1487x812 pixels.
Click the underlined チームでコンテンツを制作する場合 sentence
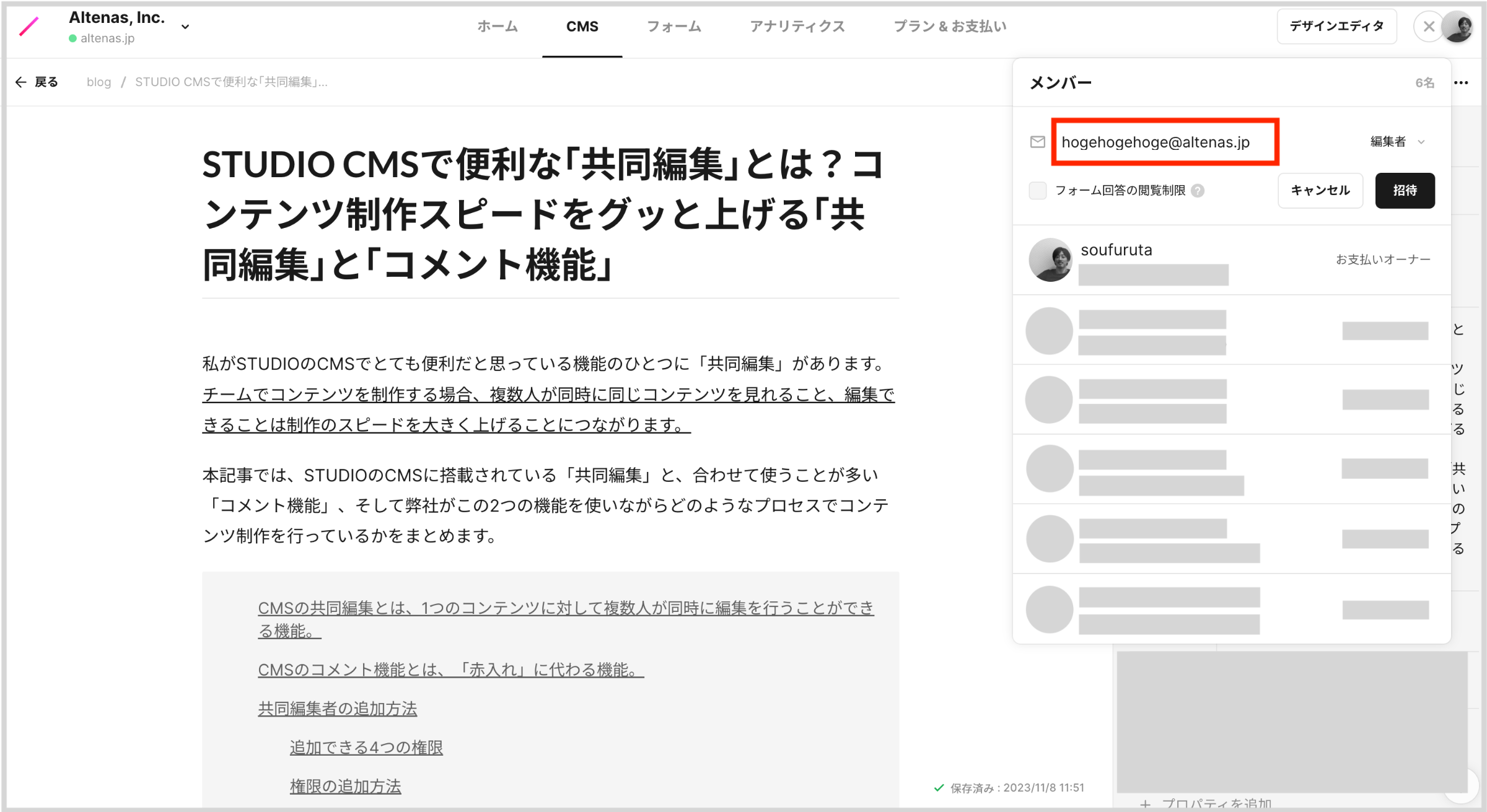pos(548,409)
